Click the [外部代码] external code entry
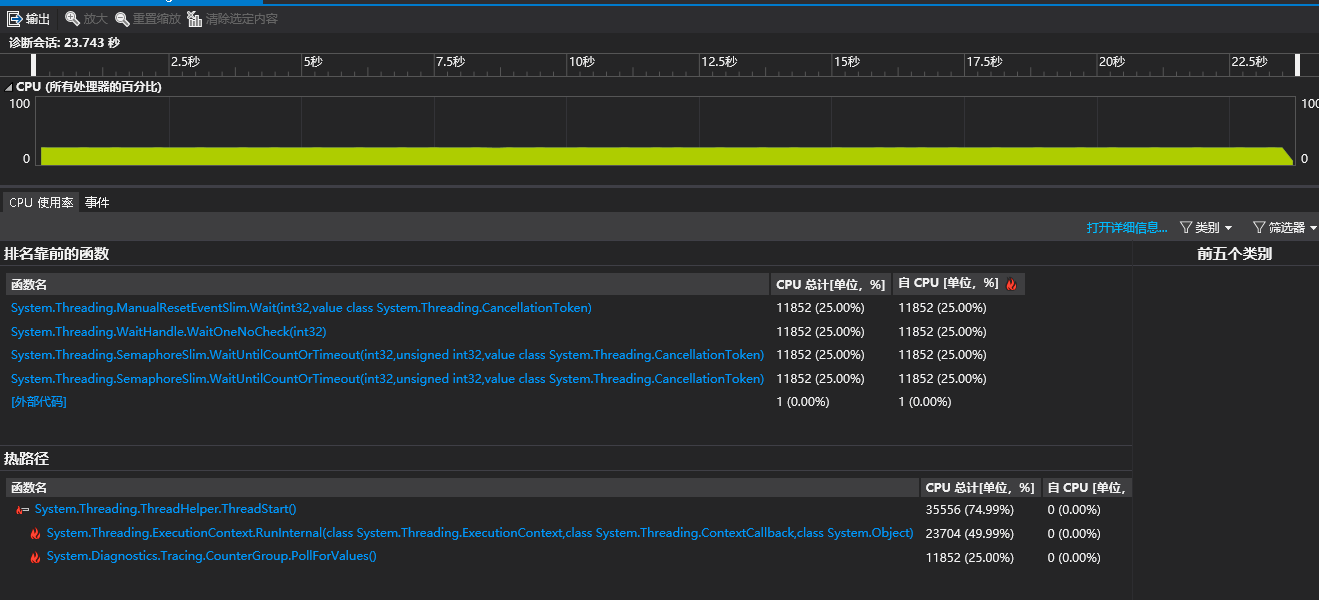The width and height of the screenshot is (1319, 600). click(x=39, y=402)
